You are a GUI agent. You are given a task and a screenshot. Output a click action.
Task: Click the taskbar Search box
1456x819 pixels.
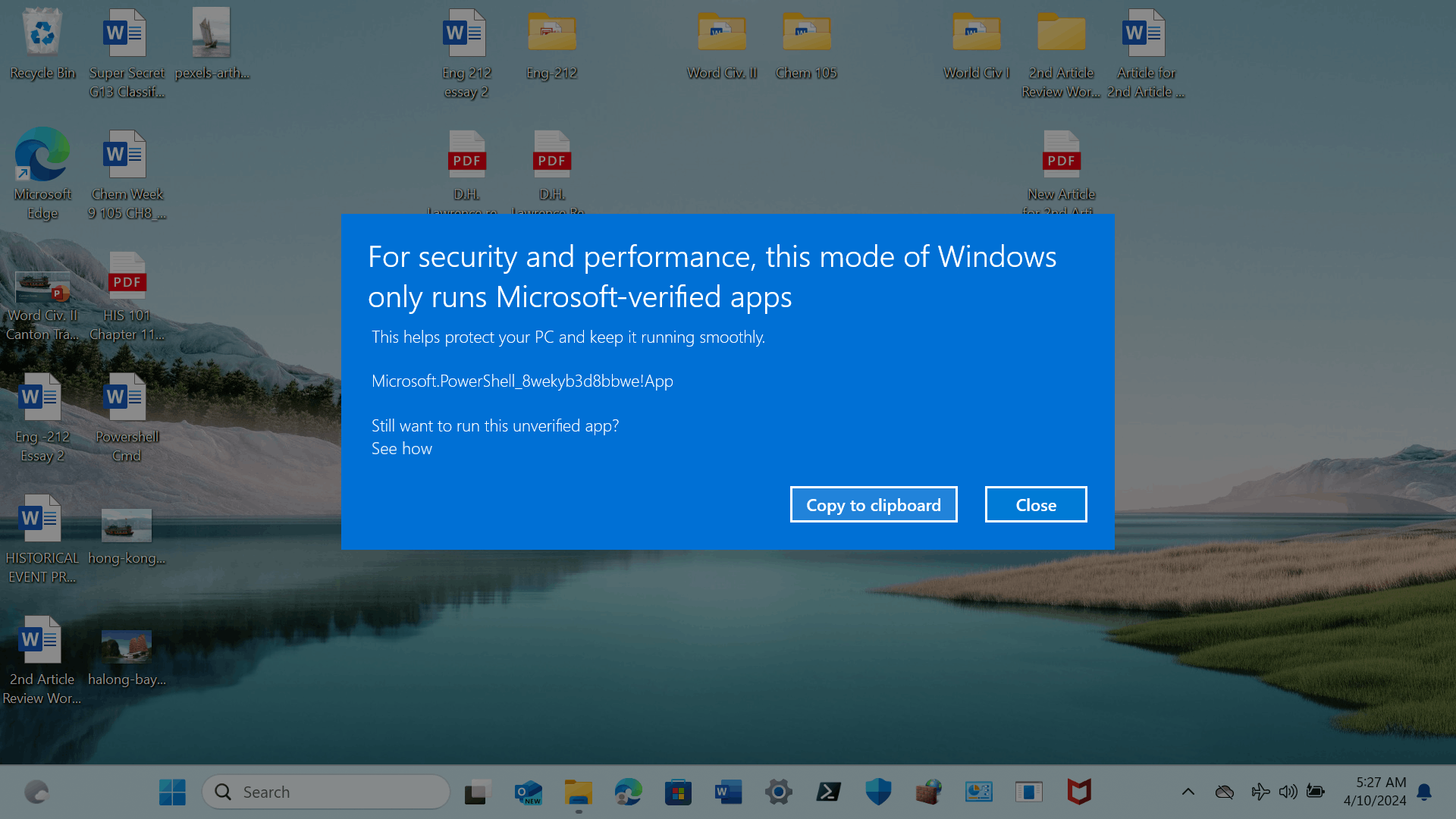326,792
